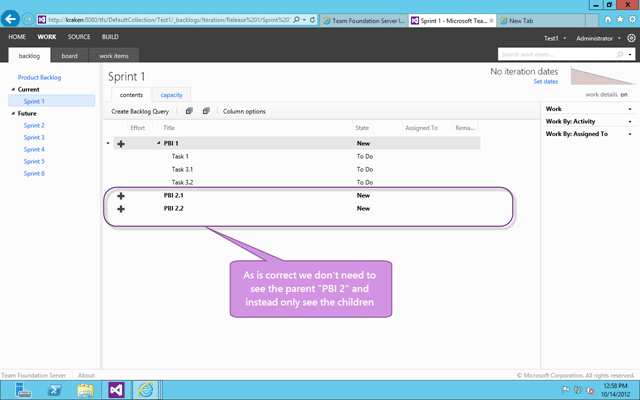Go to the HOME hub
The image size is (640, 400).
(17, 37)
